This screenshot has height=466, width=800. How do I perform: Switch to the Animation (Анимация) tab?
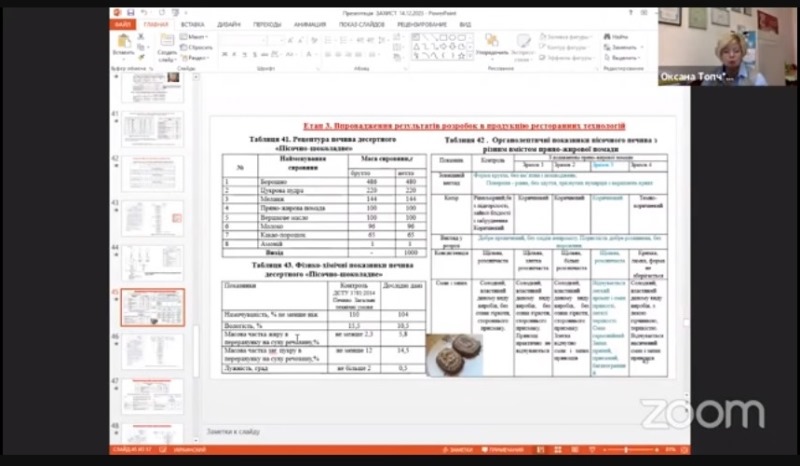pos(307,23)
